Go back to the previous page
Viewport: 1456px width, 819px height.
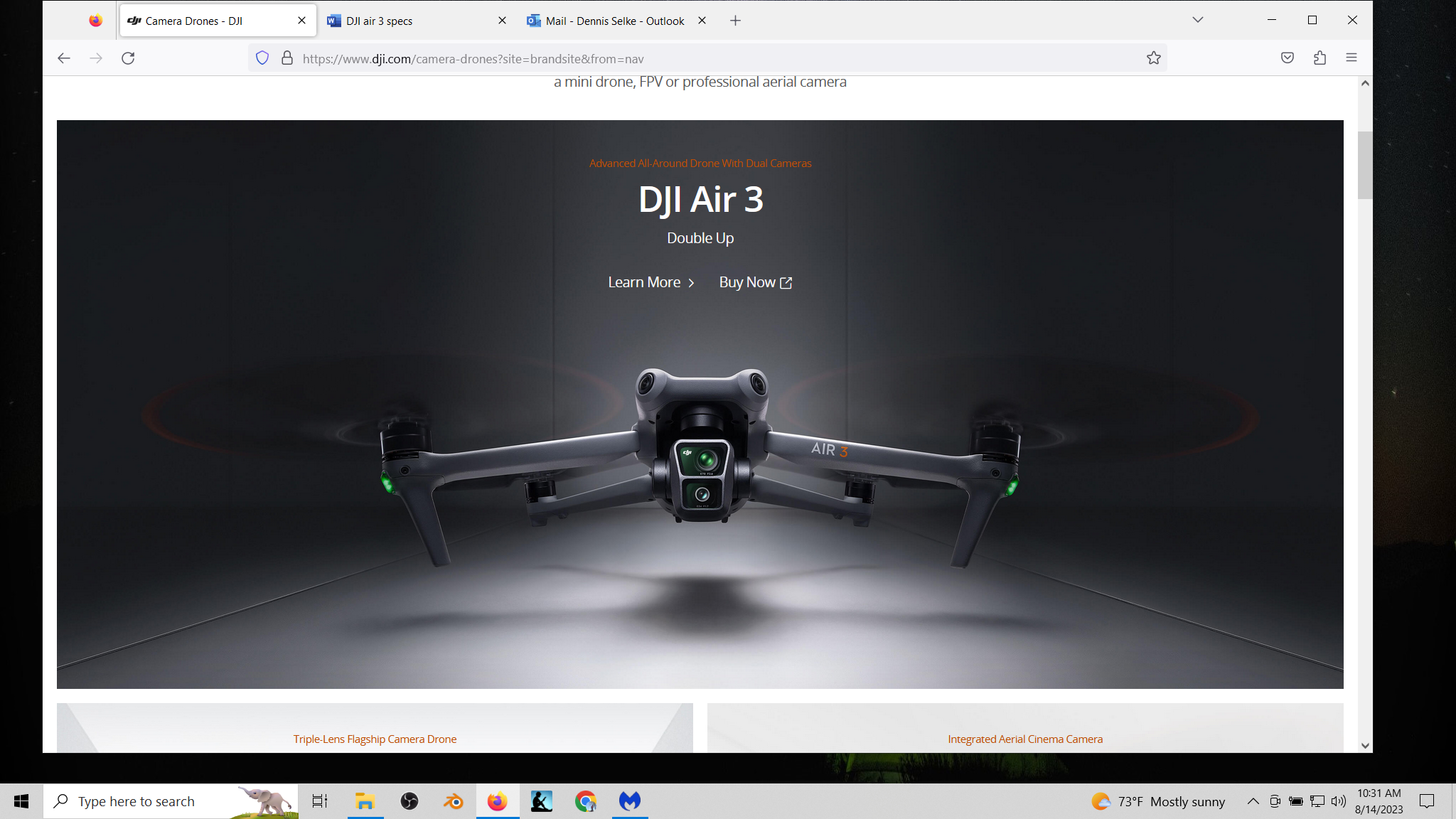point(64,58)
